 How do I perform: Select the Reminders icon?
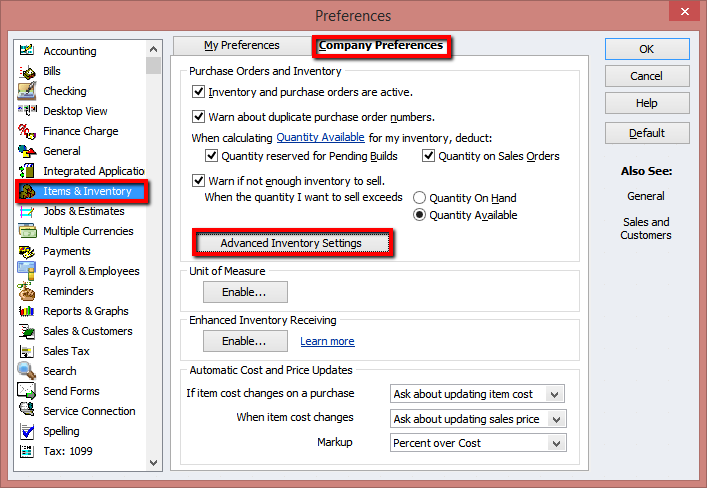pyautogui.click(x=27, y=291)
